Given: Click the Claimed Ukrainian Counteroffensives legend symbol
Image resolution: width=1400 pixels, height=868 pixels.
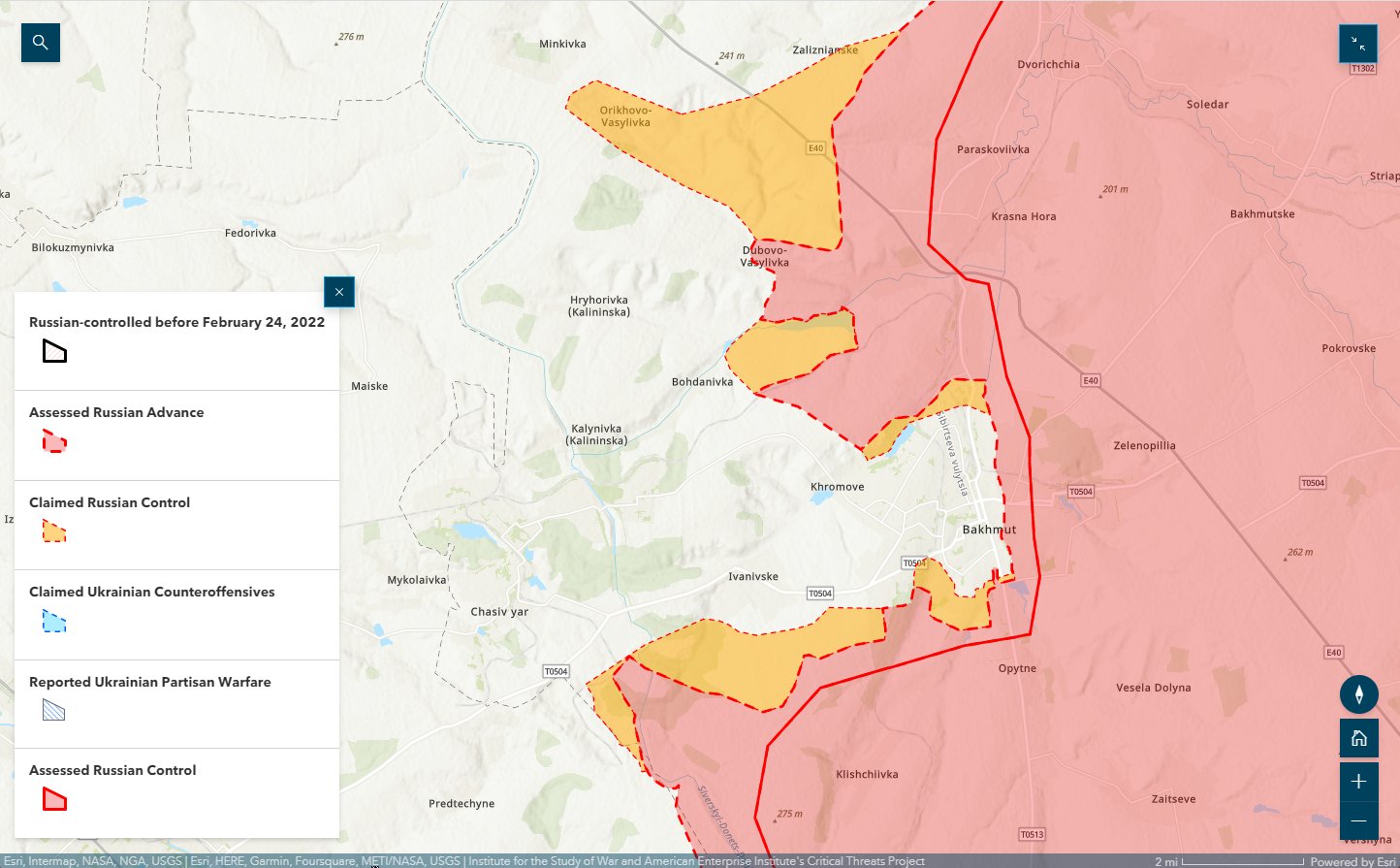Looking at the screenshot, I should click(54, 621).
